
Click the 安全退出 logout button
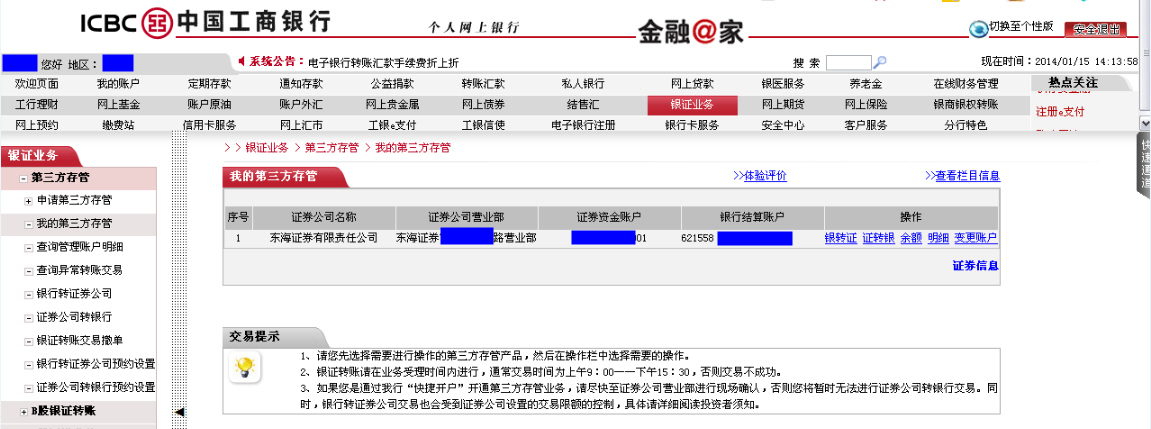[1095, 29]
